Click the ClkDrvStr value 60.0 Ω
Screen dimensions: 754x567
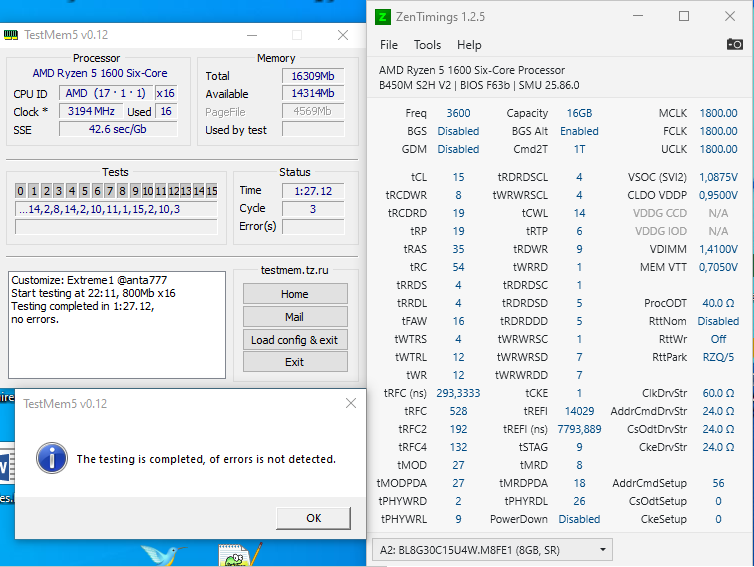click(718, 393)
